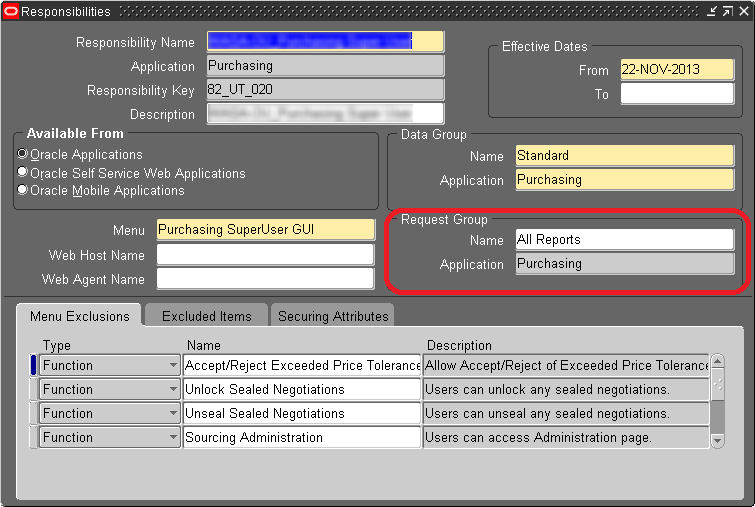This screenshot has height=507, width=755.
Task: Click the Application field showing Purchasing
Action: pos(325,65)
